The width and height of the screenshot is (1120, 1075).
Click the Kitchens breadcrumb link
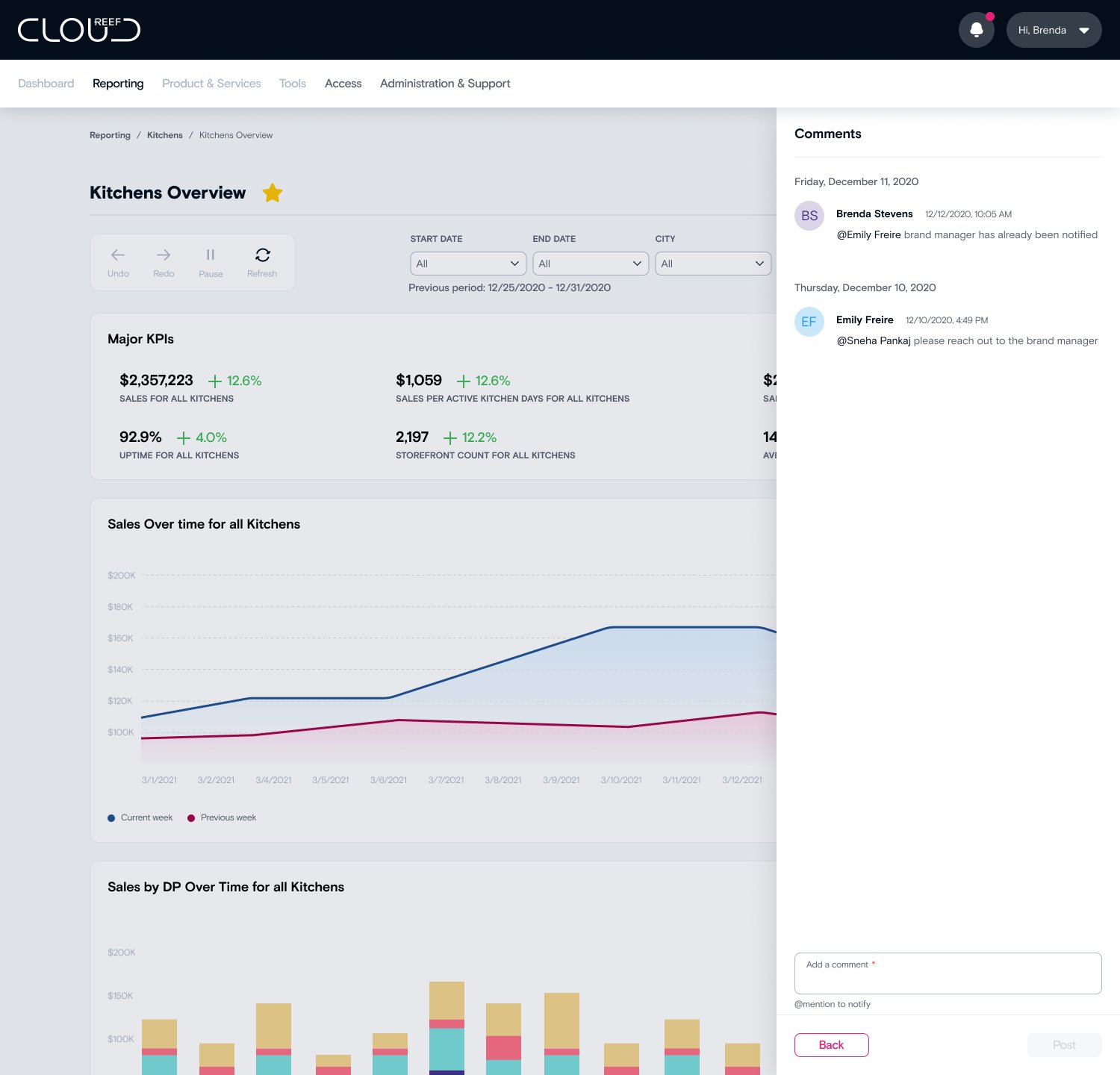tap(165, 135)
